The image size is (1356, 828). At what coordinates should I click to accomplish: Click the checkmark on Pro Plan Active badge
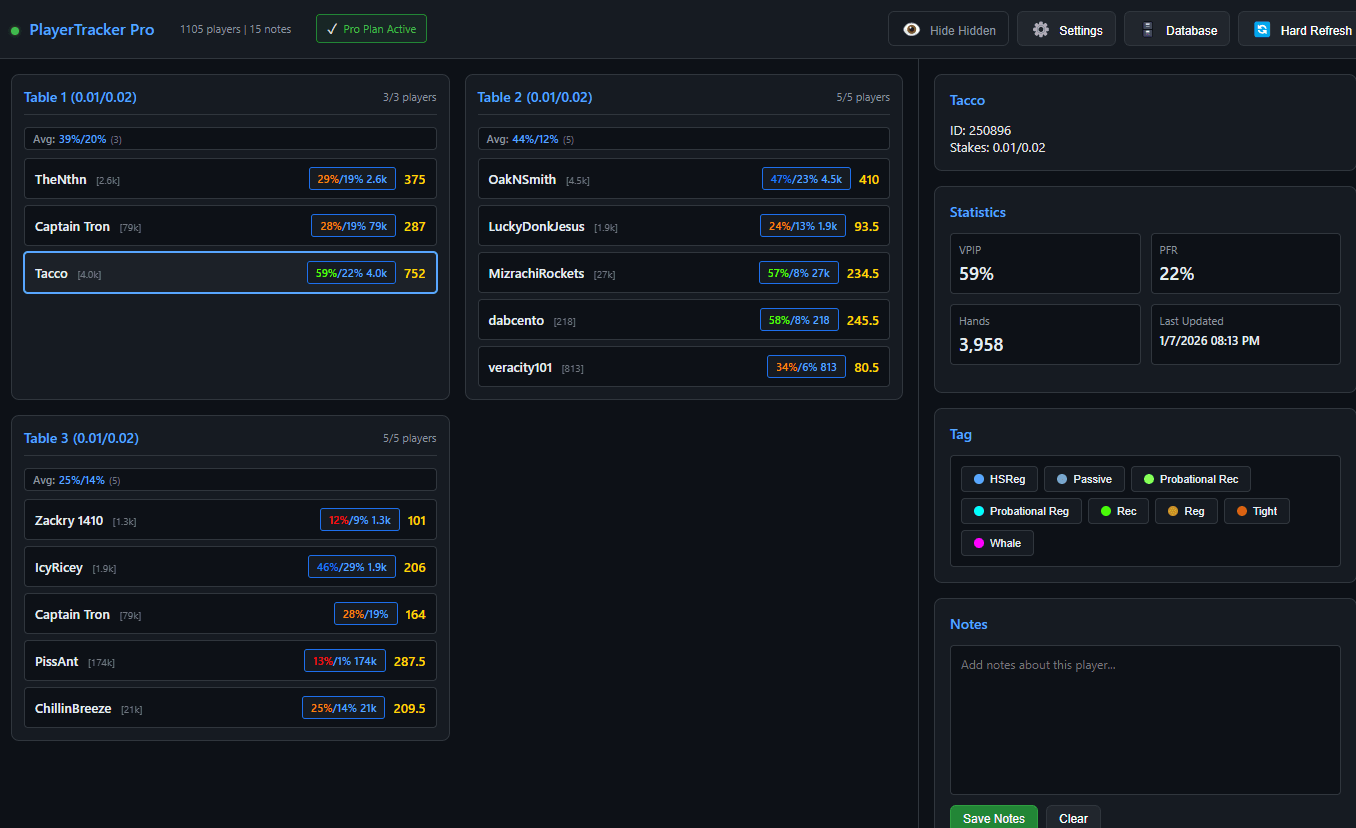tap(333, 28)
